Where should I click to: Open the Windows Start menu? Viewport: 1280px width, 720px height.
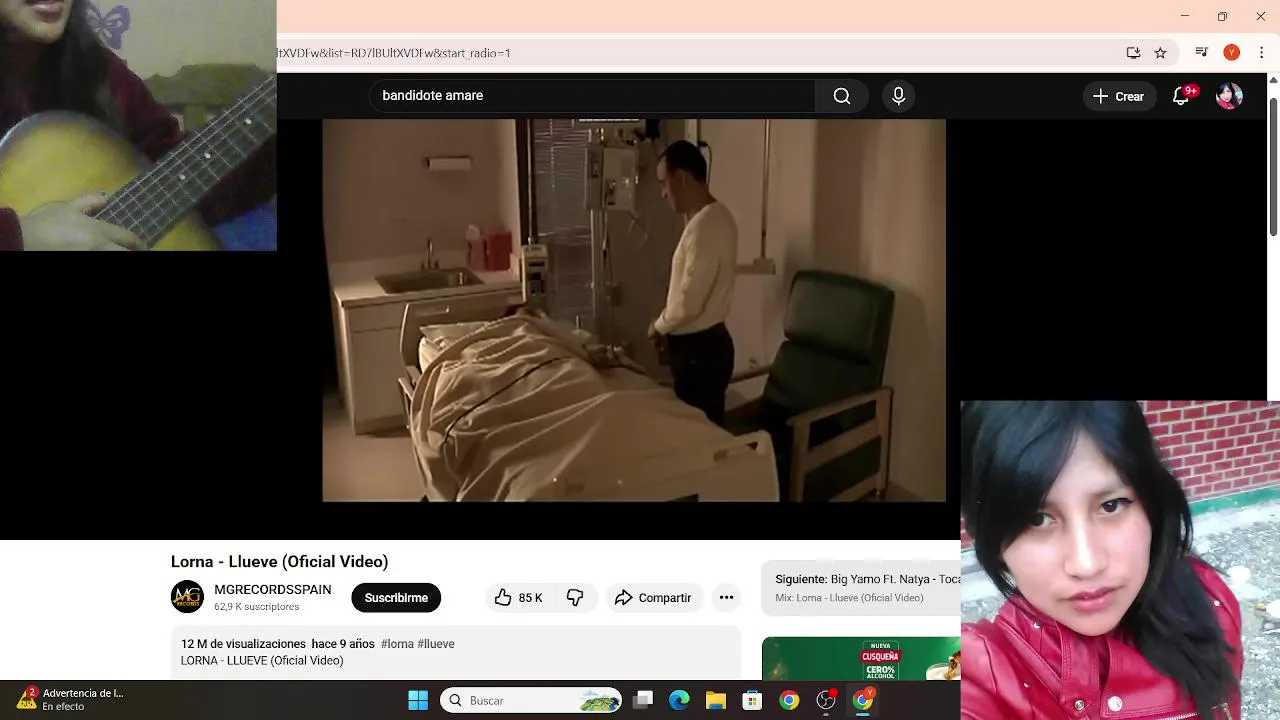tap(418, 700)
